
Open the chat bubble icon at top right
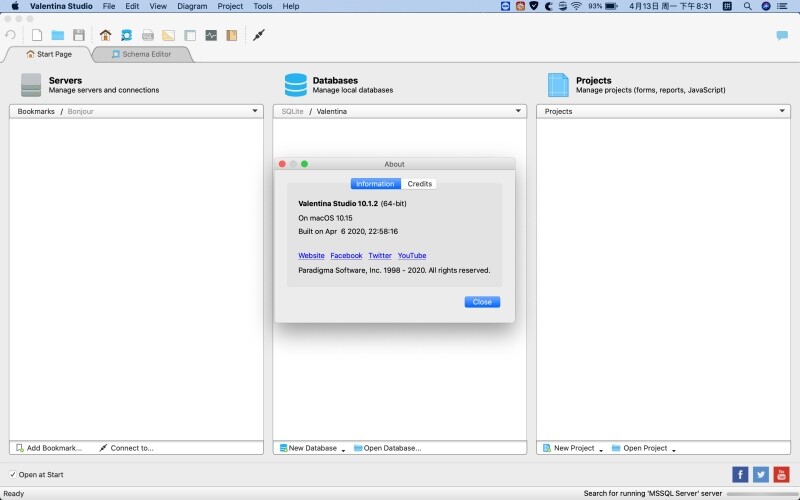(x=782, y=35)
